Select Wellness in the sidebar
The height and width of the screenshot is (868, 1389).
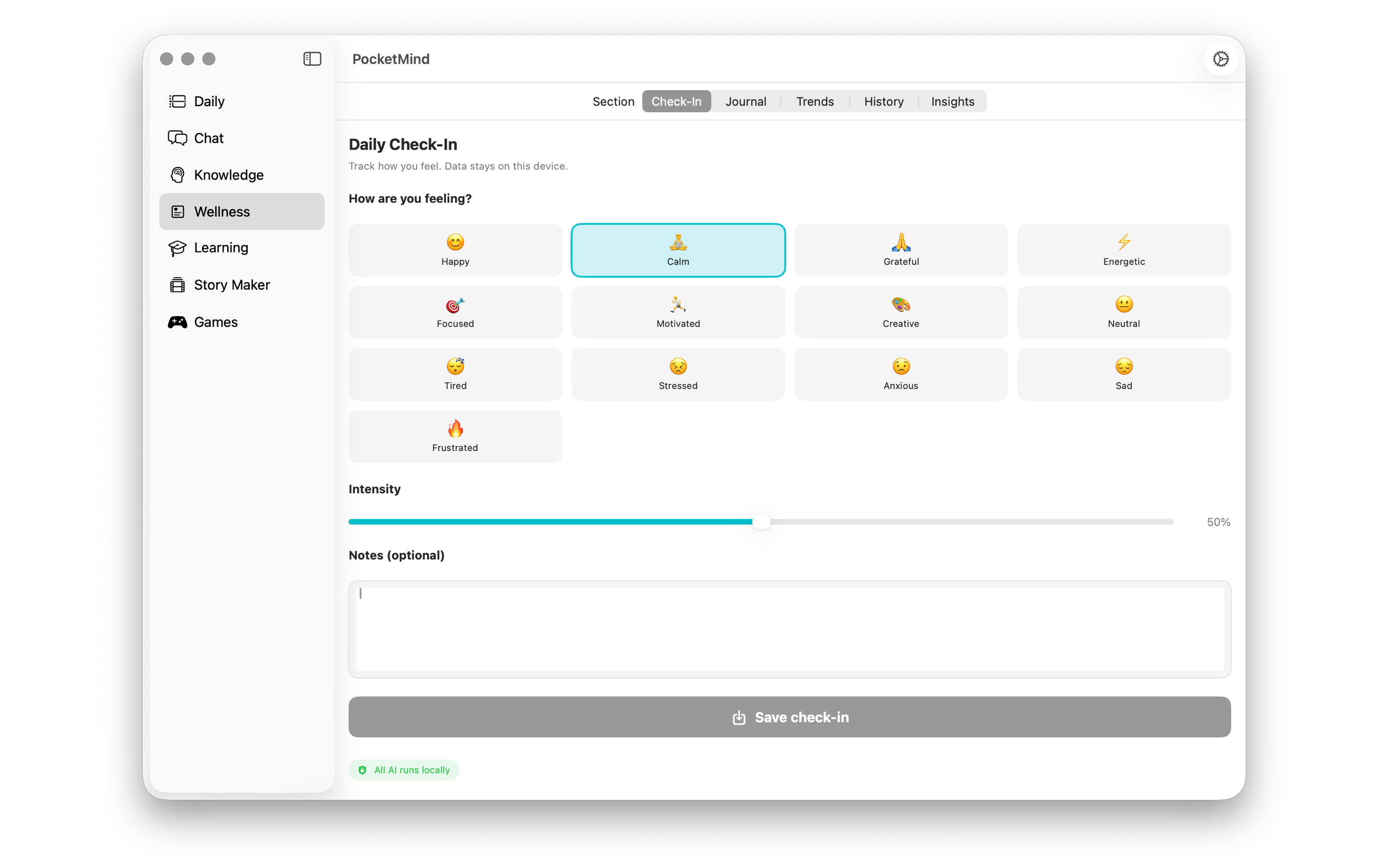point(242,212)
